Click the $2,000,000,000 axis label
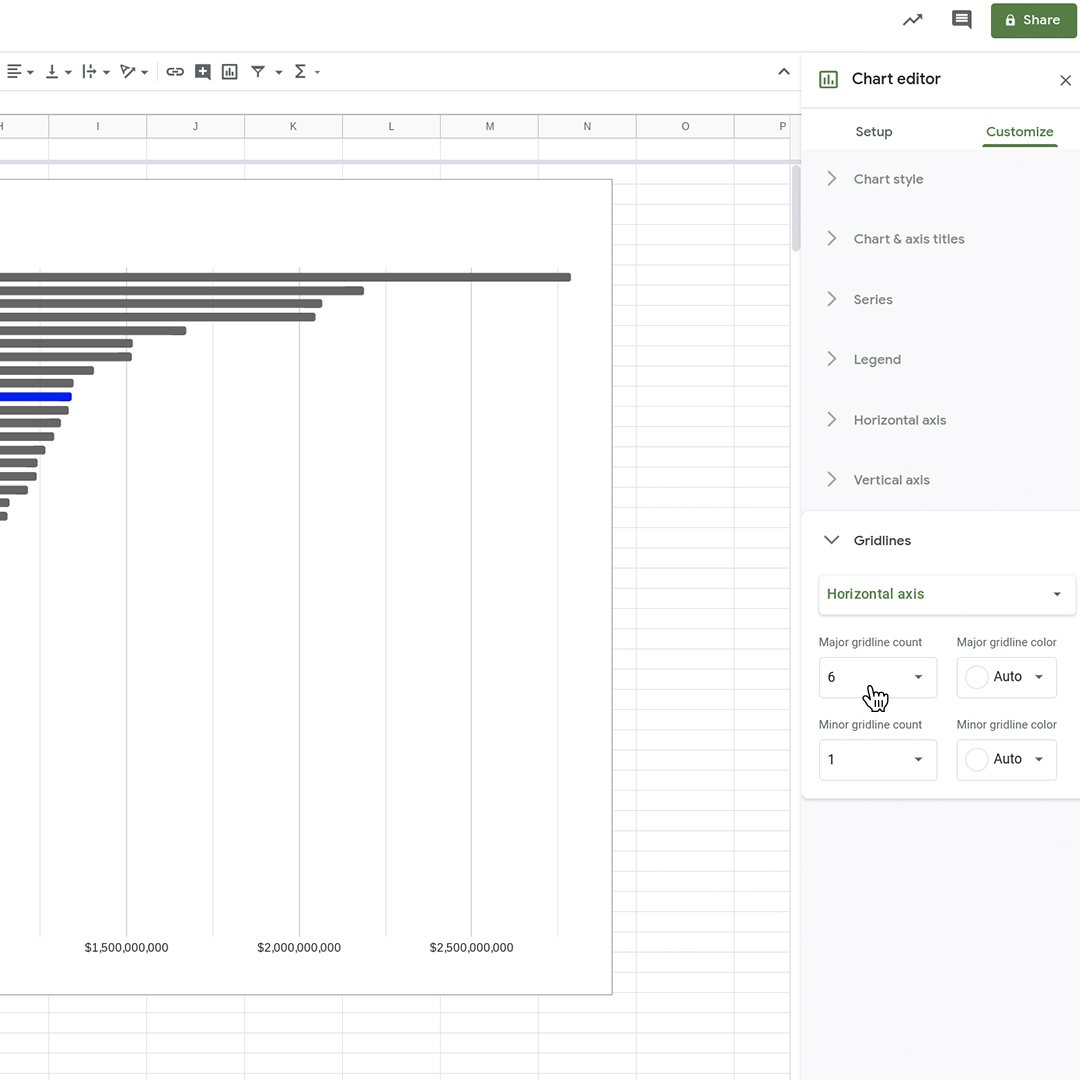 [x=299, y=948]
